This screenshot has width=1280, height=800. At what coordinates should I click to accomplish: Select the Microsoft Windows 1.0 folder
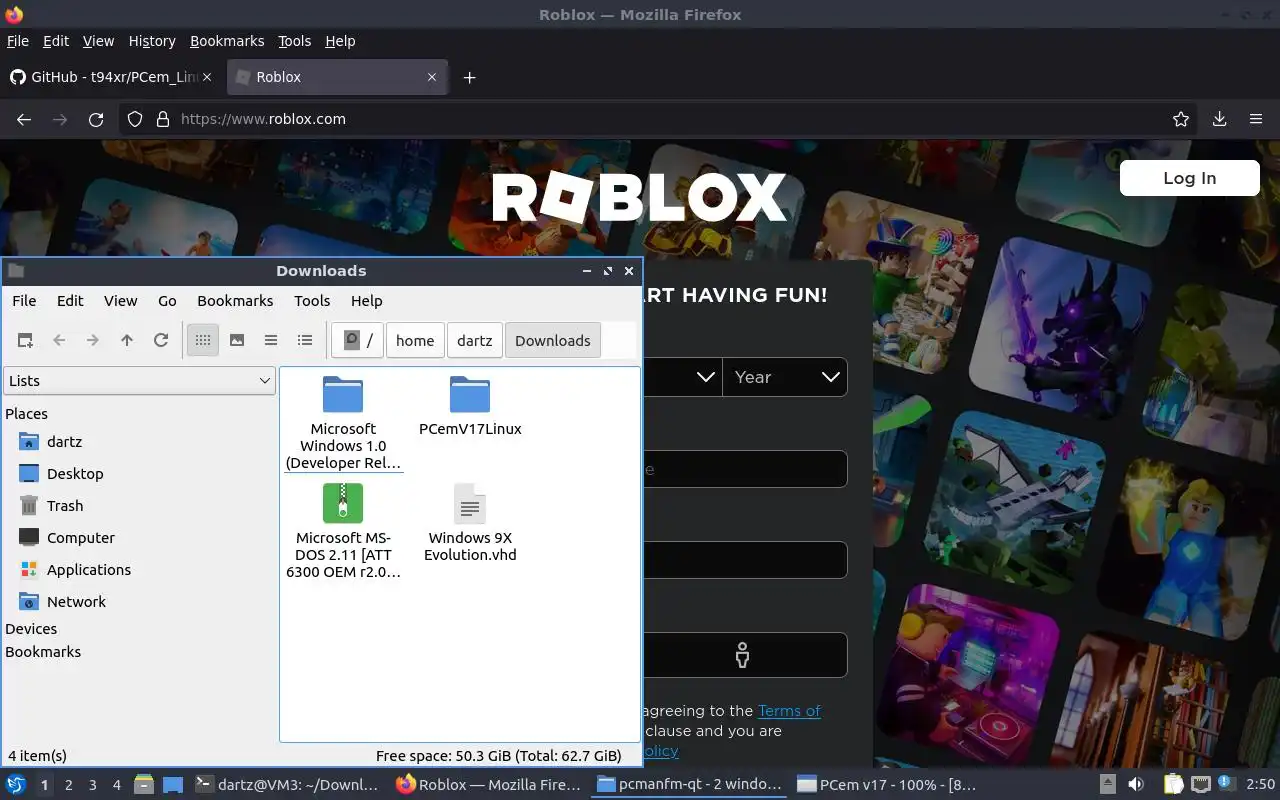[343, 423]
